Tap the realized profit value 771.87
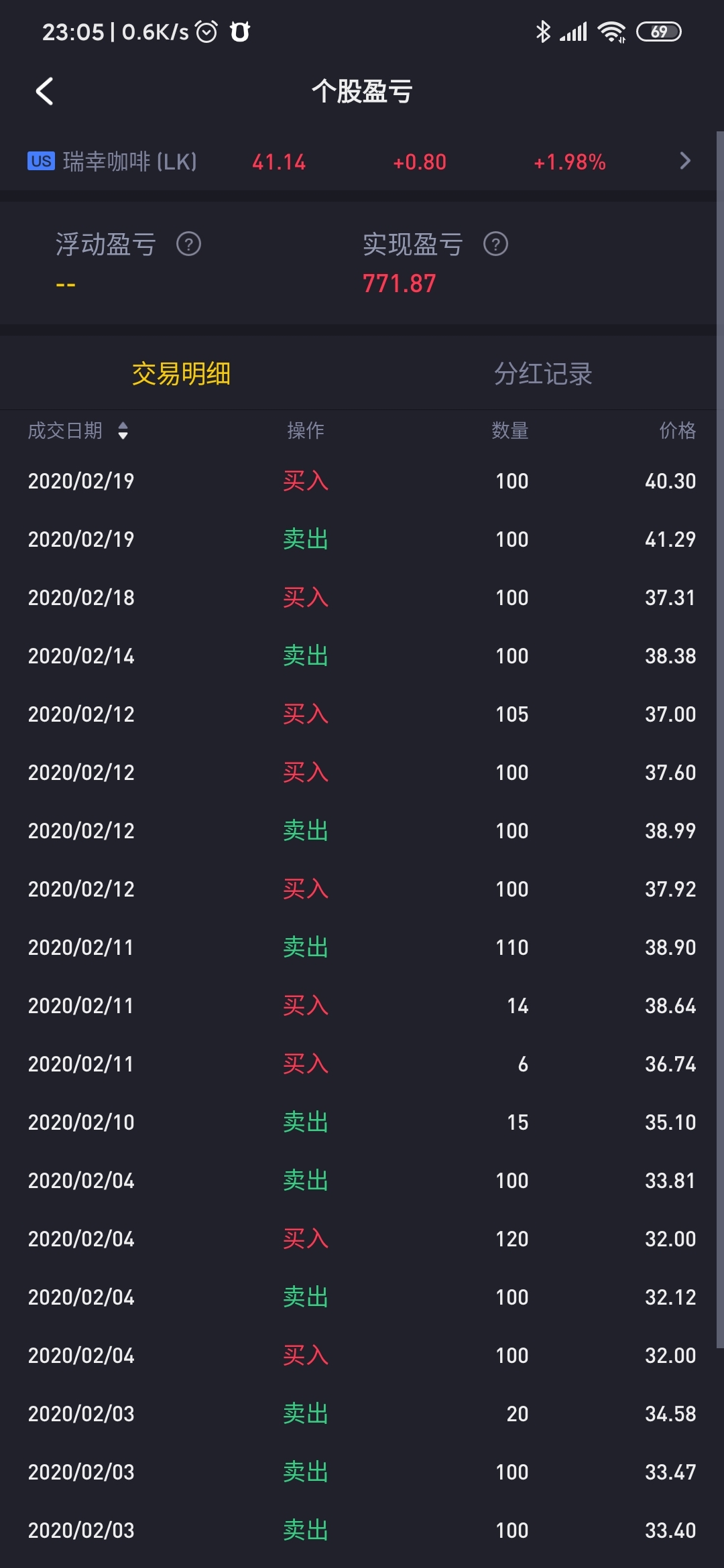The image size is (724, 1568). [x=400, y=284]
